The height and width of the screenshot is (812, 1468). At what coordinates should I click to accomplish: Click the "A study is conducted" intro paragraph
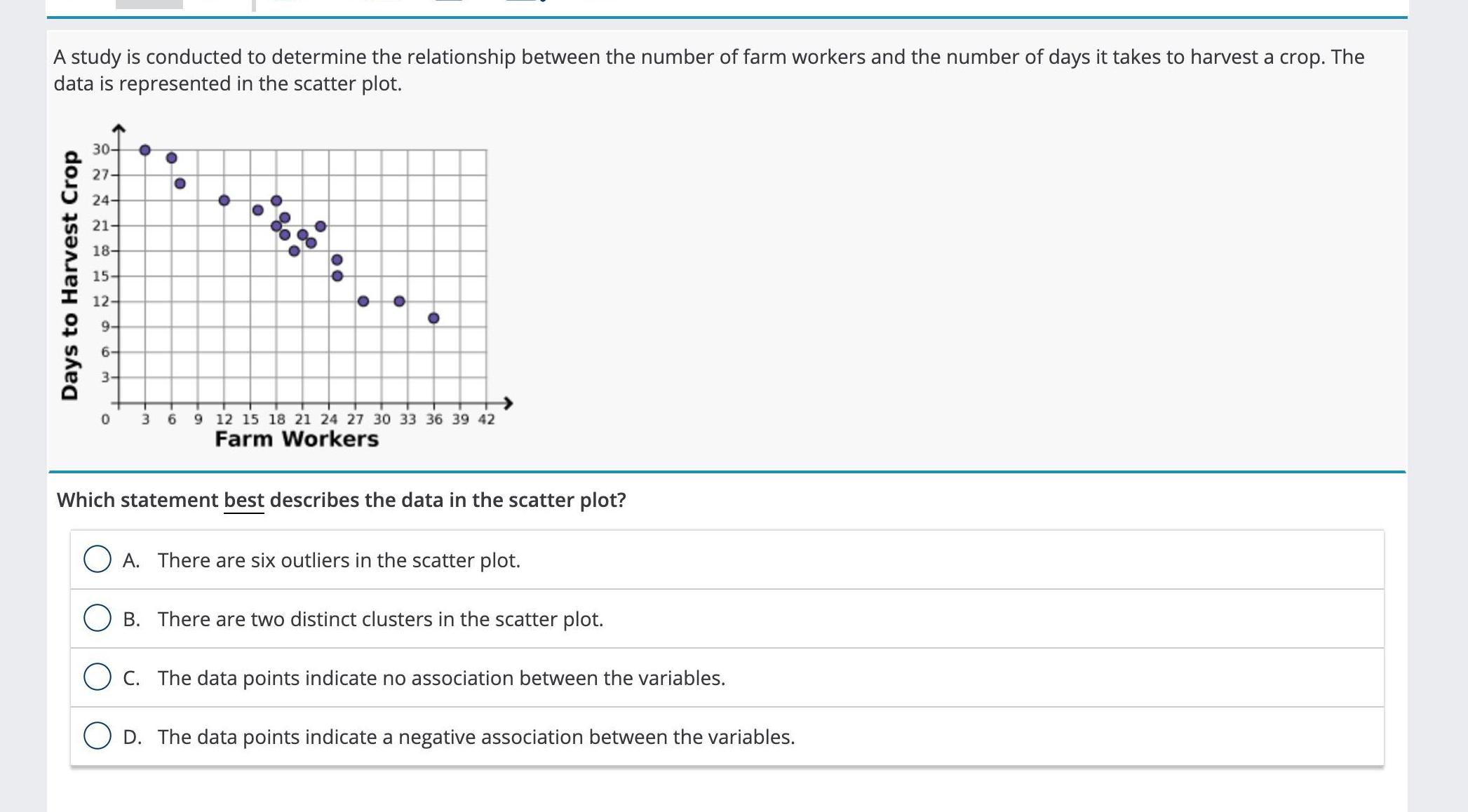tap(708, 70)
